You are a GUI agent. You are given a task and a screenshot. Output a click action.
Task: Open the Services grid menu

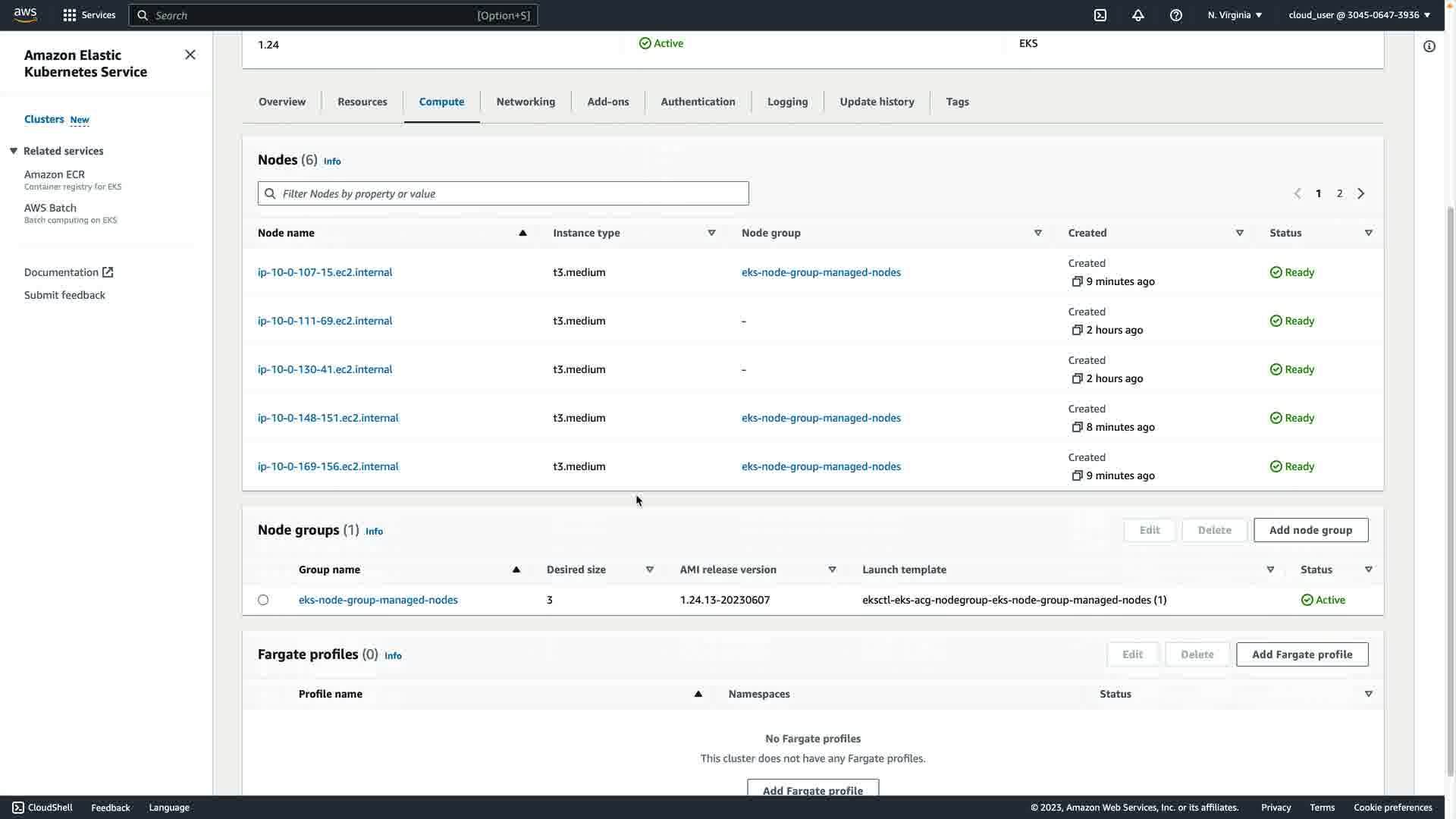(x=89, y=15)
